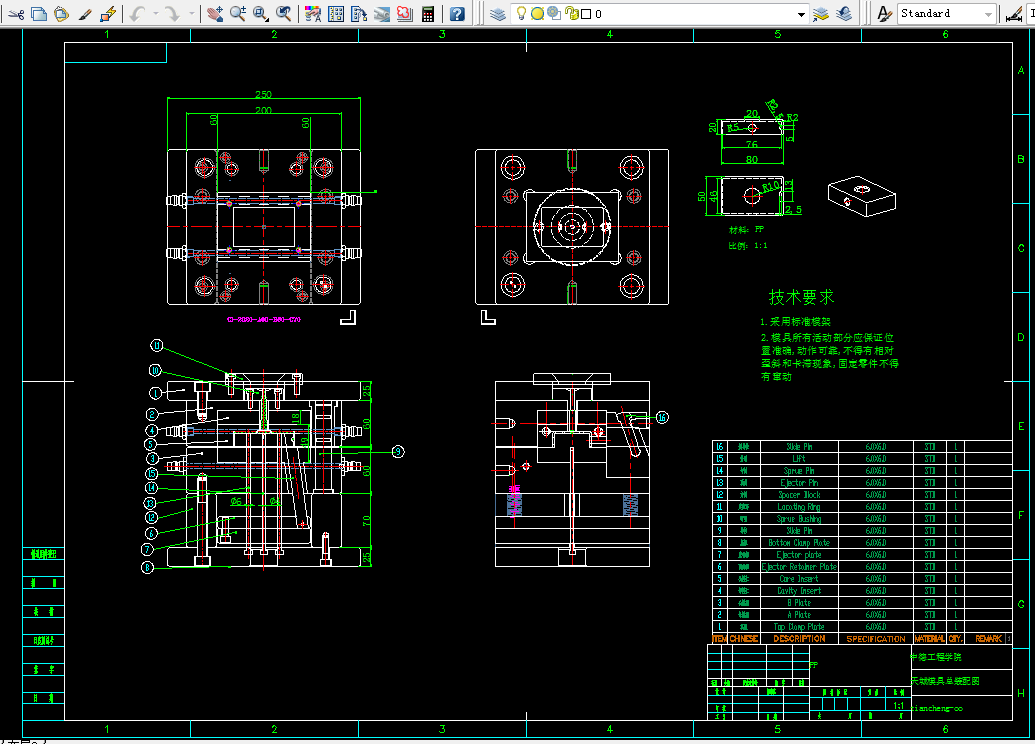This screenshot has height=744, width=1035.
Task: Click balloon number 16 callout
Action: click(x=662, y=417)
